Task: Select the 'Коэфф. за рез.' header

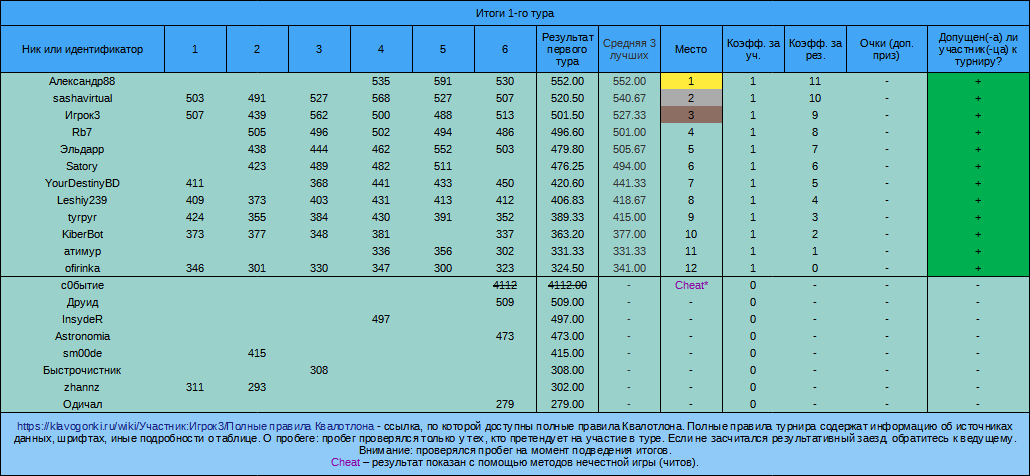Action: (x=816, y=49)
